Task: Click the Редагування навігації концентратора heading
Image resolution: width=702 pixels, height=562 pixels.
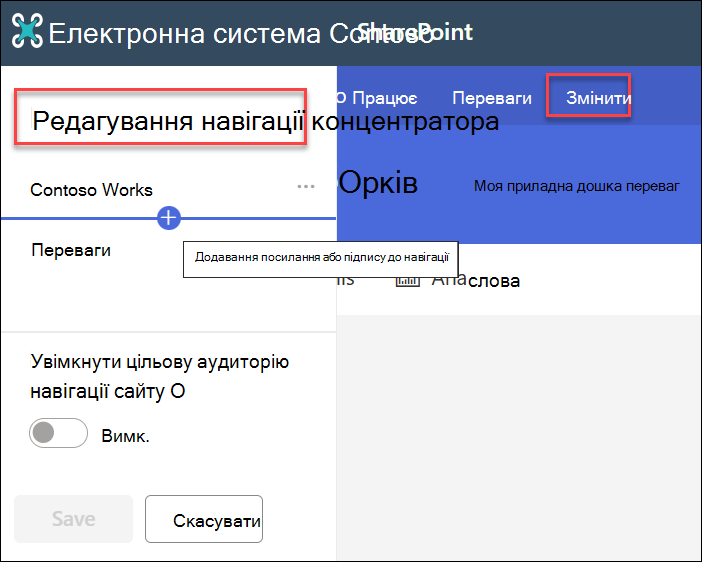Action: coord(265,121)
